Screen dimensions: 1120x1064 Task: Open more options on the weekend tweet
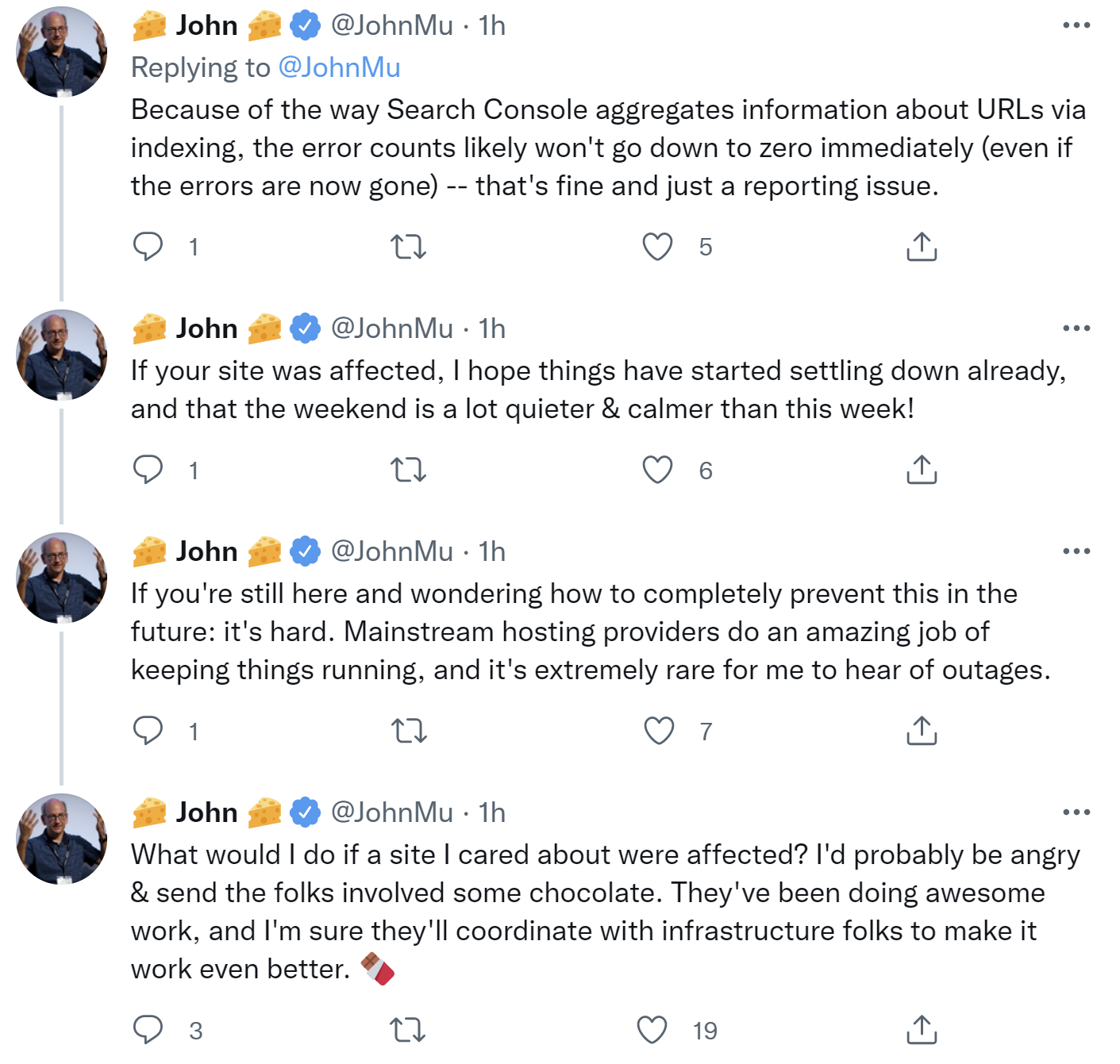tap(1076, 328)
